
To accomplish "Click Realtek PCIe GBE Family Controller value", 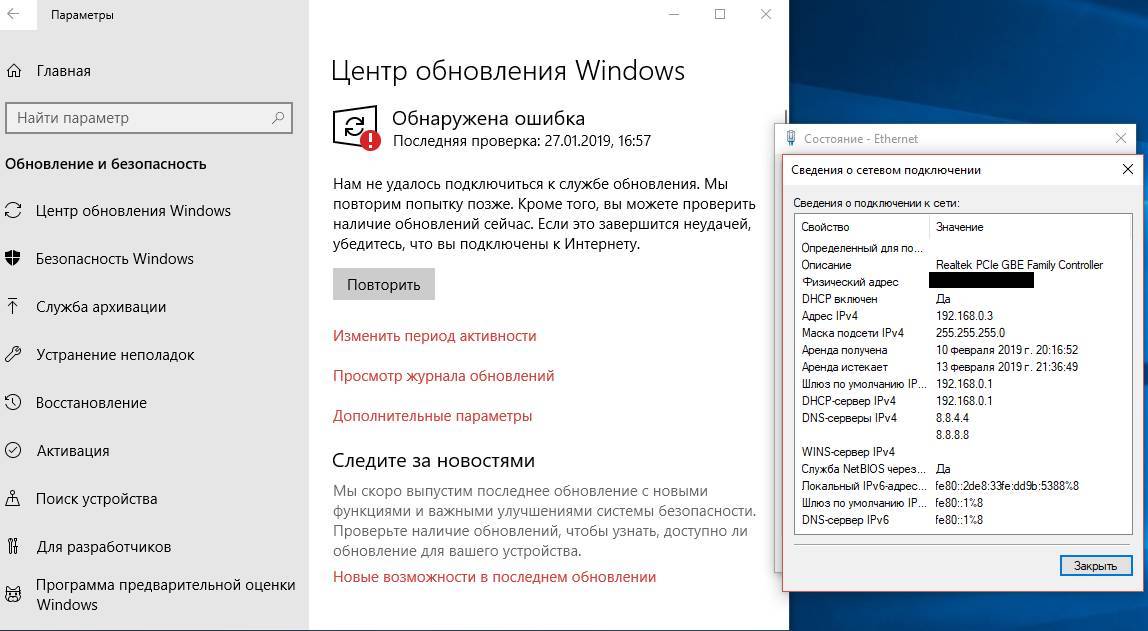I will [x=1019, y=265].
